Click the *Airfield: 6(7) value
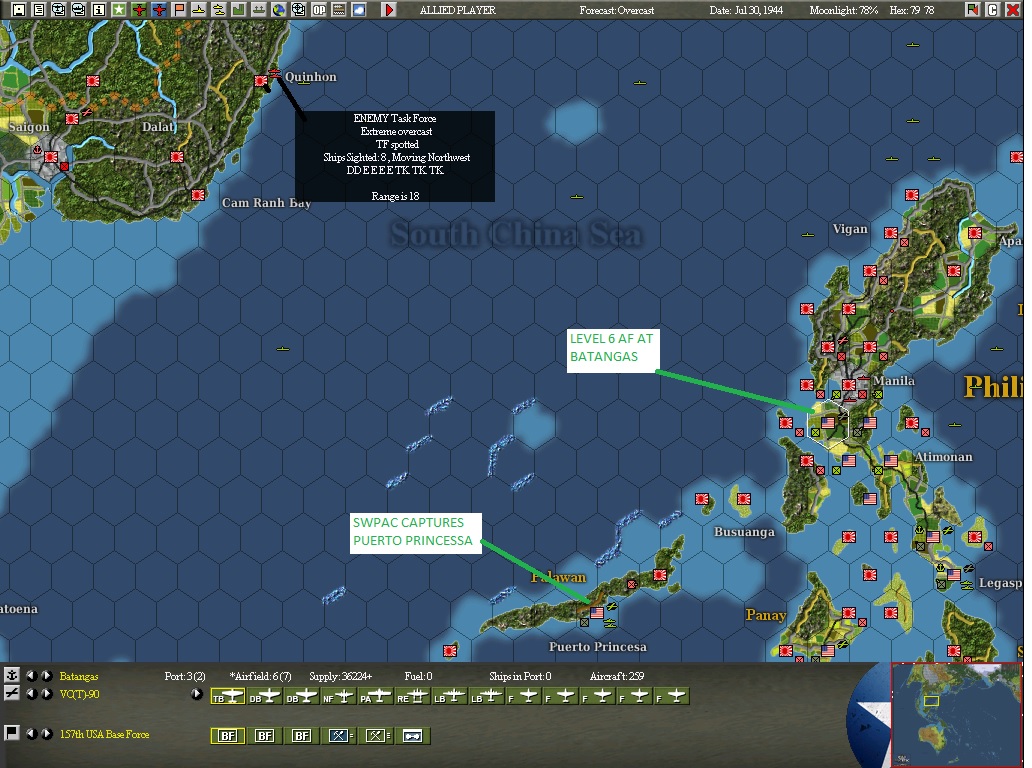Image resolution: width=1032 pixels, height=768 pixels. (x=260, y=676)
